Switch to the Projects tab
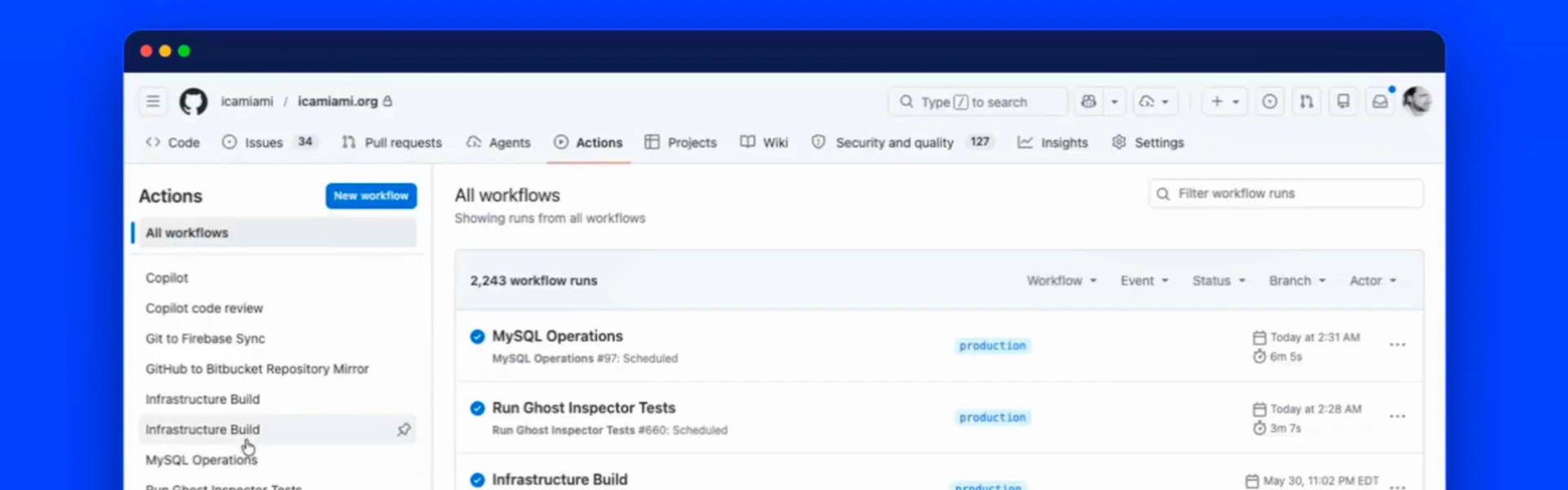Viewport: 1568px width, 490px height. (x=680, y=142)
